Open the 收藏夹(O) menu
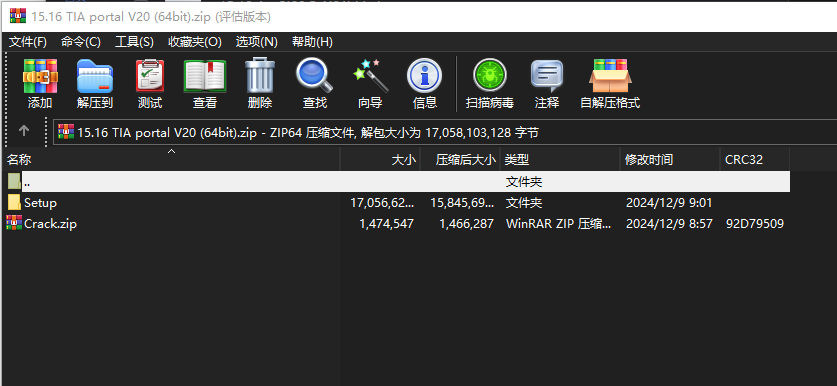 click(195, 42)
